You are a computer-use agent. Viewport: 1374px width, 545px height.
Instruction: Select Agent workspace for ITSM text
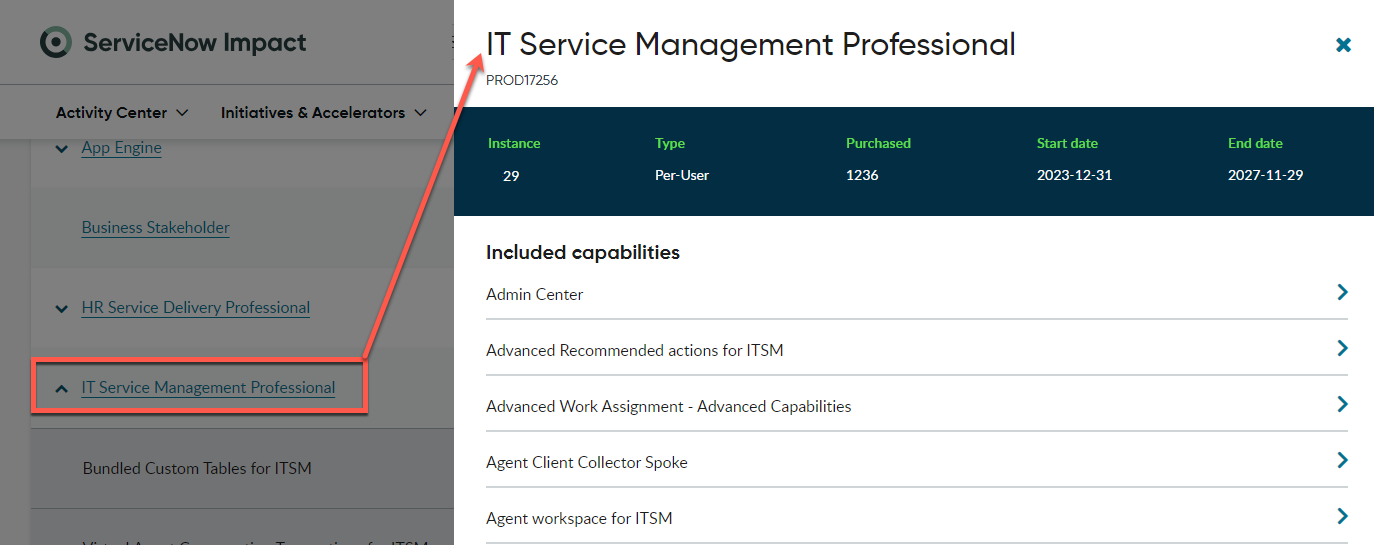(x=579, y=518)
